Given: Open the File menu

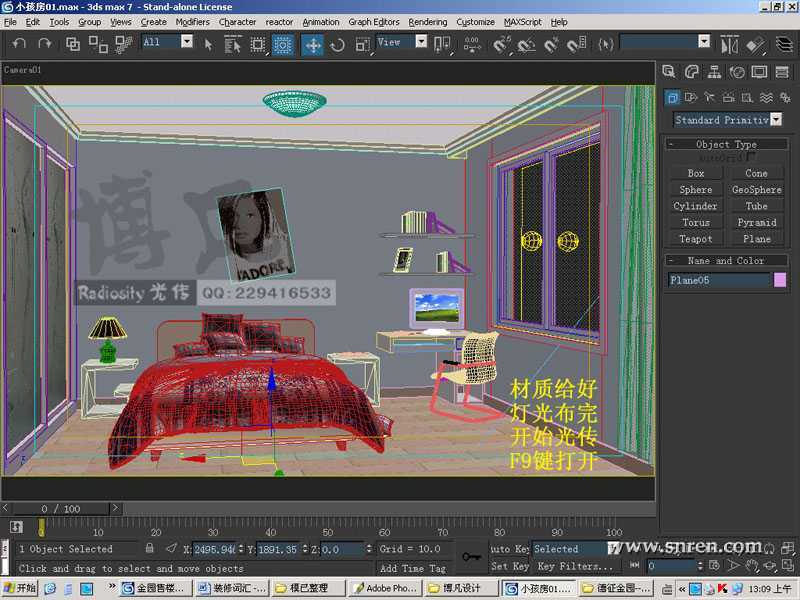Looking at the screenshot, I should 10,22.
